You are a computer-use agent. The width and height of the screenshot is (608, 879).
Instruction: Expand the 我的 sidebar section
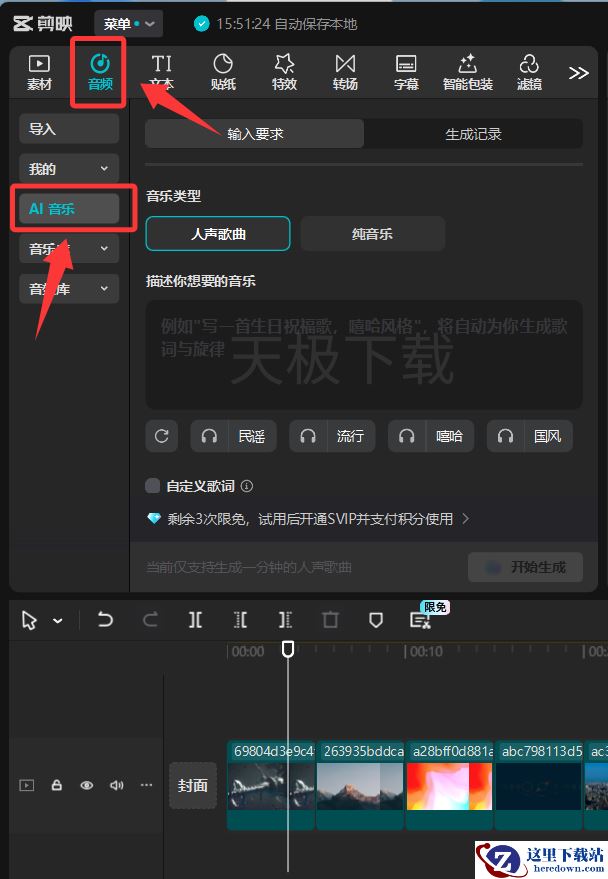coord(104,169)
